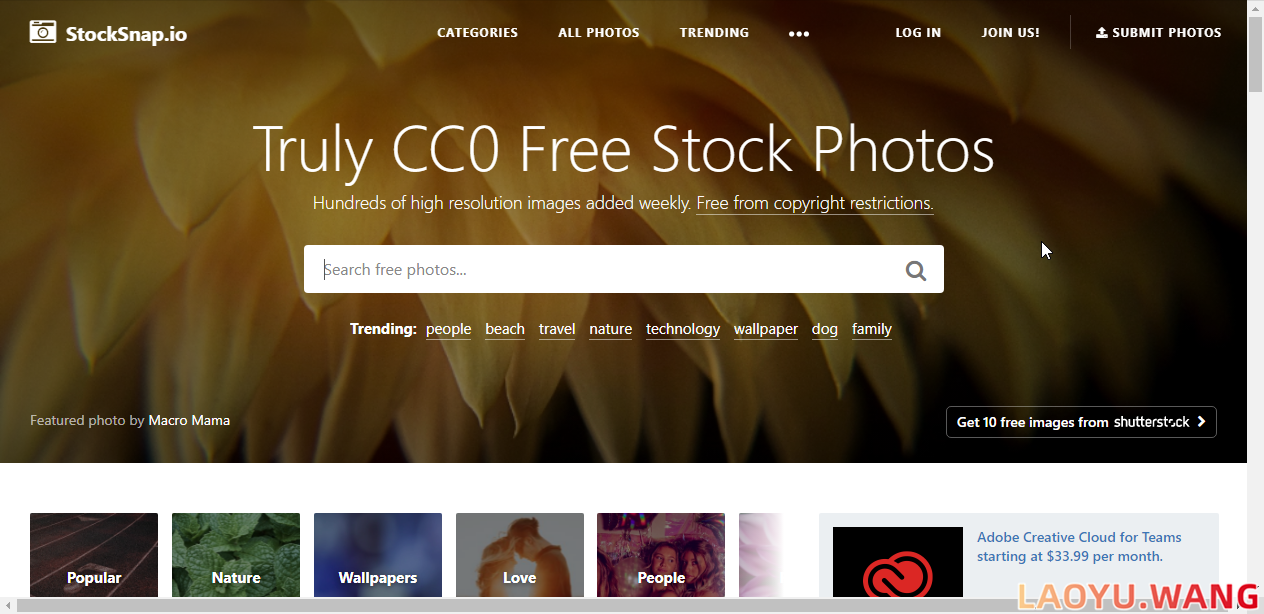Select the trending tag 'beach'

(x=505, y=329)
